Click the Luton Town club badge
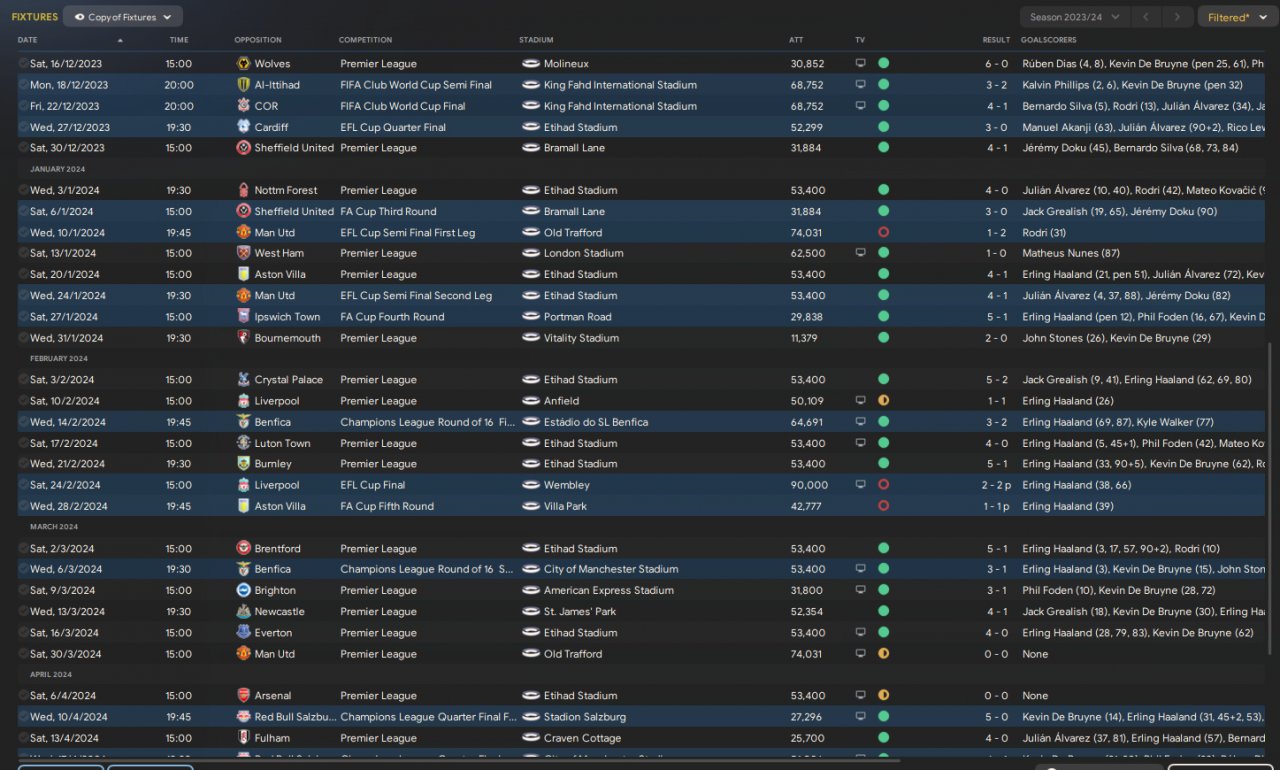 (243, 443)
